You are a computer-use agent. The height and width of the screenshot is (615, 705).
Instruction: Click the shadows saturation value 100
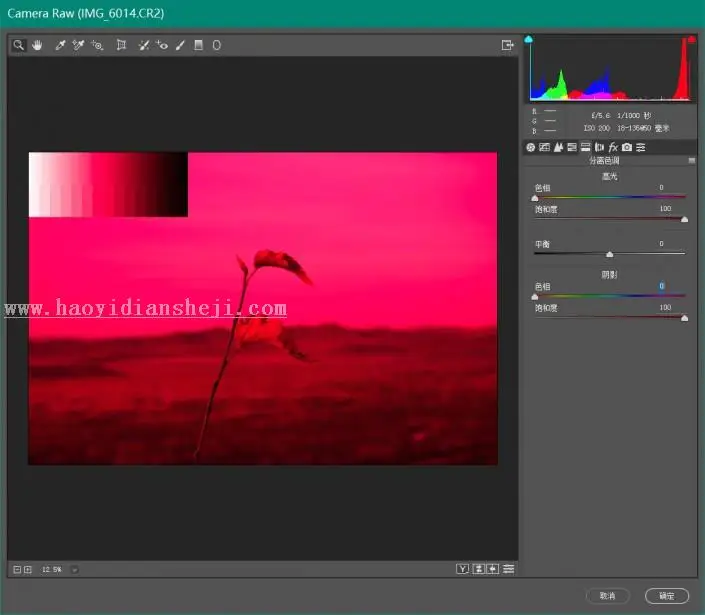pyautogui.click(x=665, y=308)
